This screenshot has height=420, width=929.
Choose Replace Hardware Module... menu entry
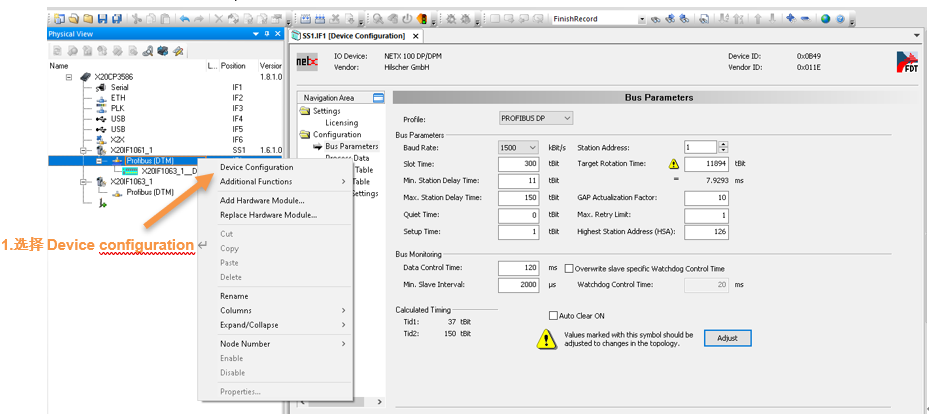[268, 215]
